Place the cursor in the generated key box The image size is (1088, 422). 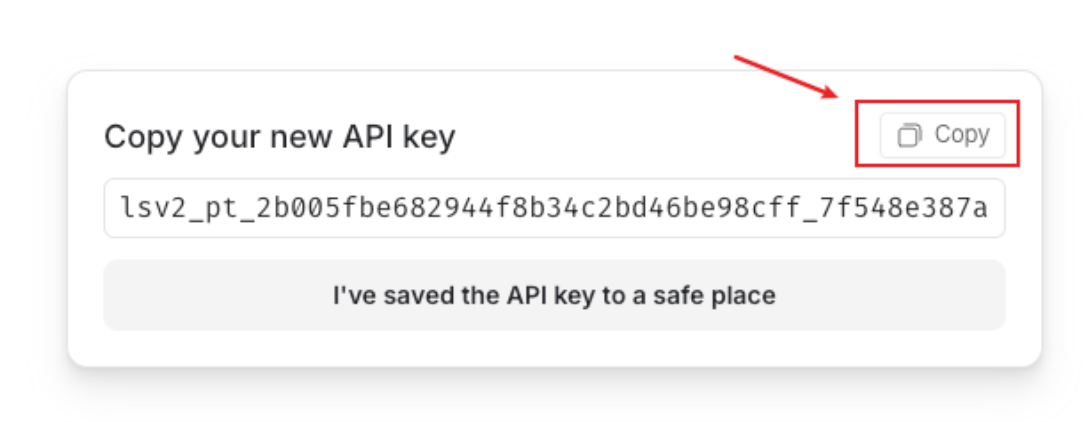(x=554, y=209)
